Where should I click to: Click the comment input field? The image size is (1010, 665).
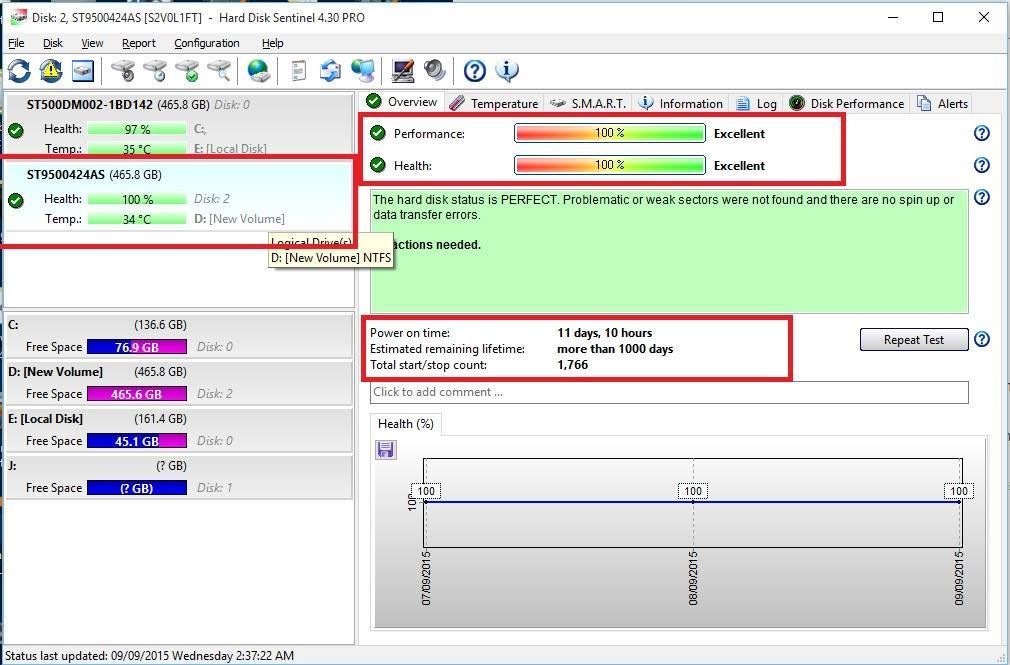point(669,392)
